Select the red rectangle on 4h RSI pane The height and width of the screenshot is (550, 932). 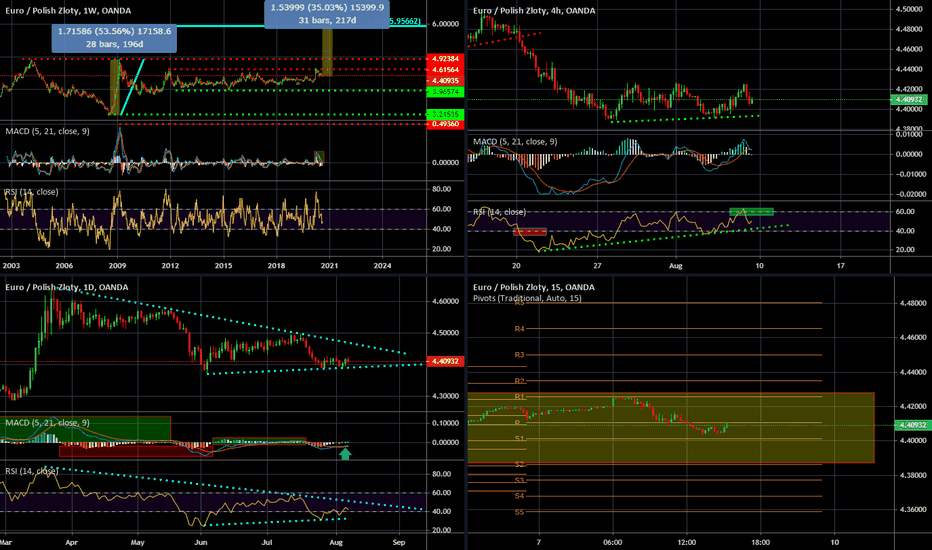(530, 232)
